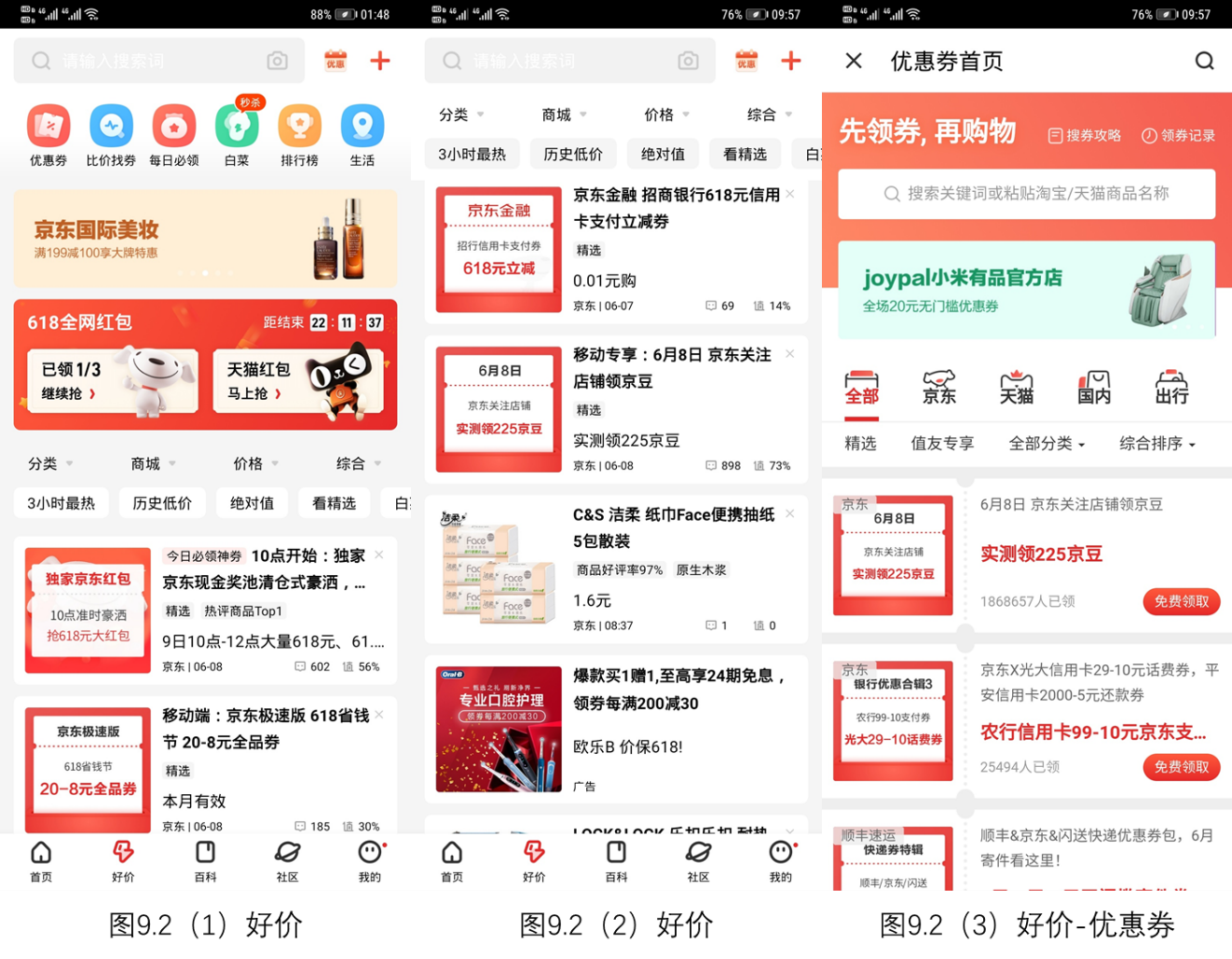Tap the coupon calendar icon in first screen's header
Viewport: 1232px width, 959px height.
pyautogui.click(x=335, y=61)
